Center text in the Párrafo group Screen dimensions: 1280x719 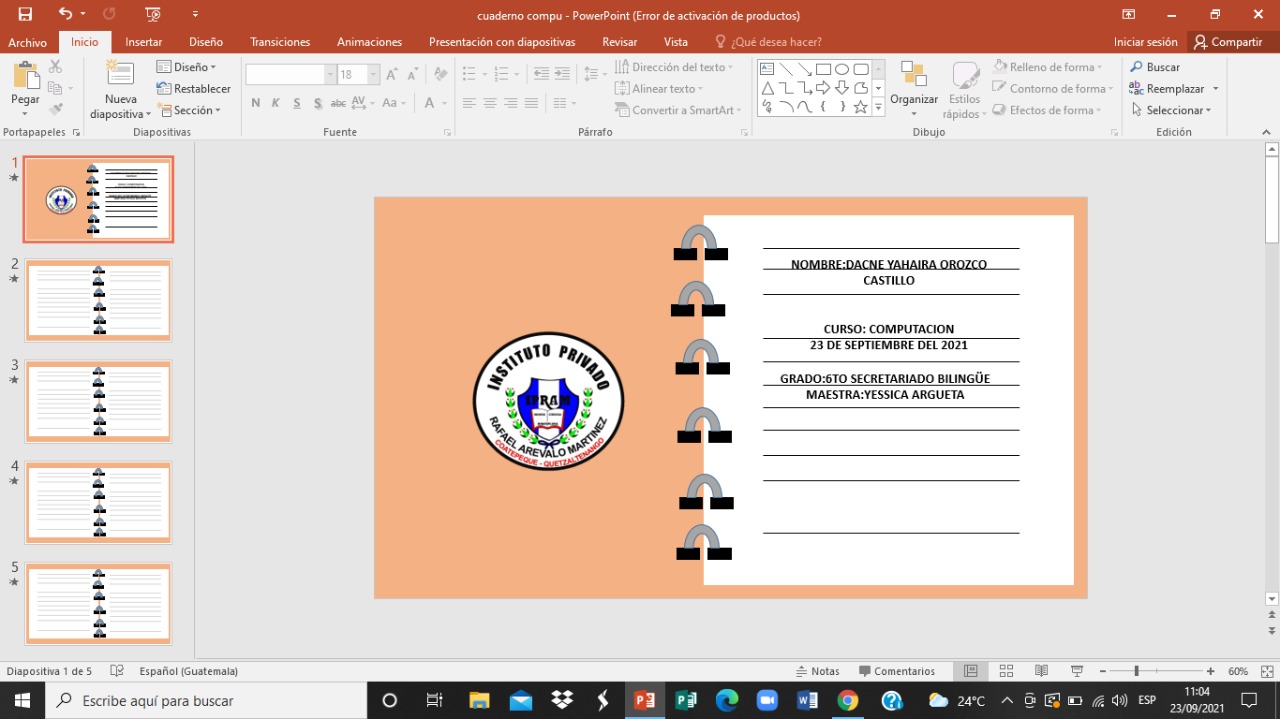pyautogui.click(x=490, y=103)
